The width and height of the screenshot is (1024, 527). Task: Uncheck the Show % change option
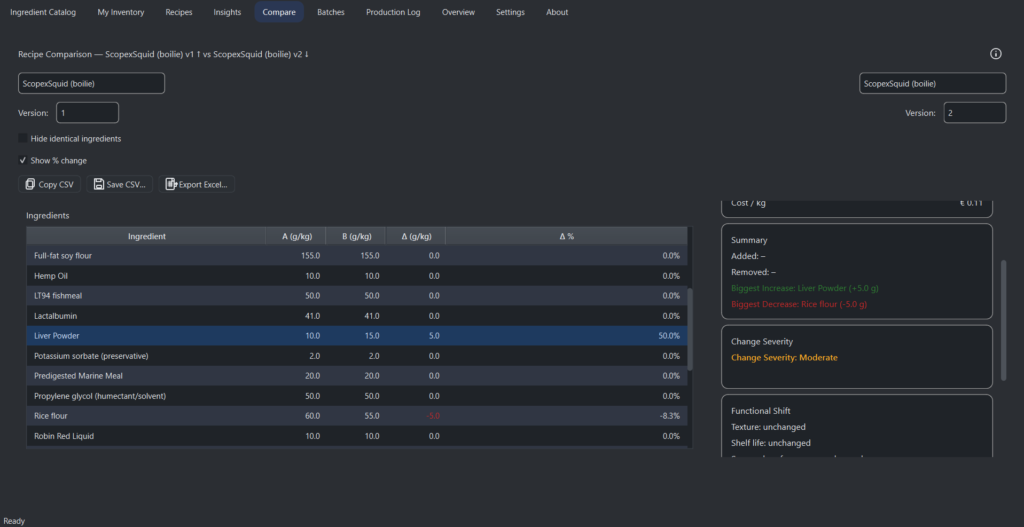23,160
